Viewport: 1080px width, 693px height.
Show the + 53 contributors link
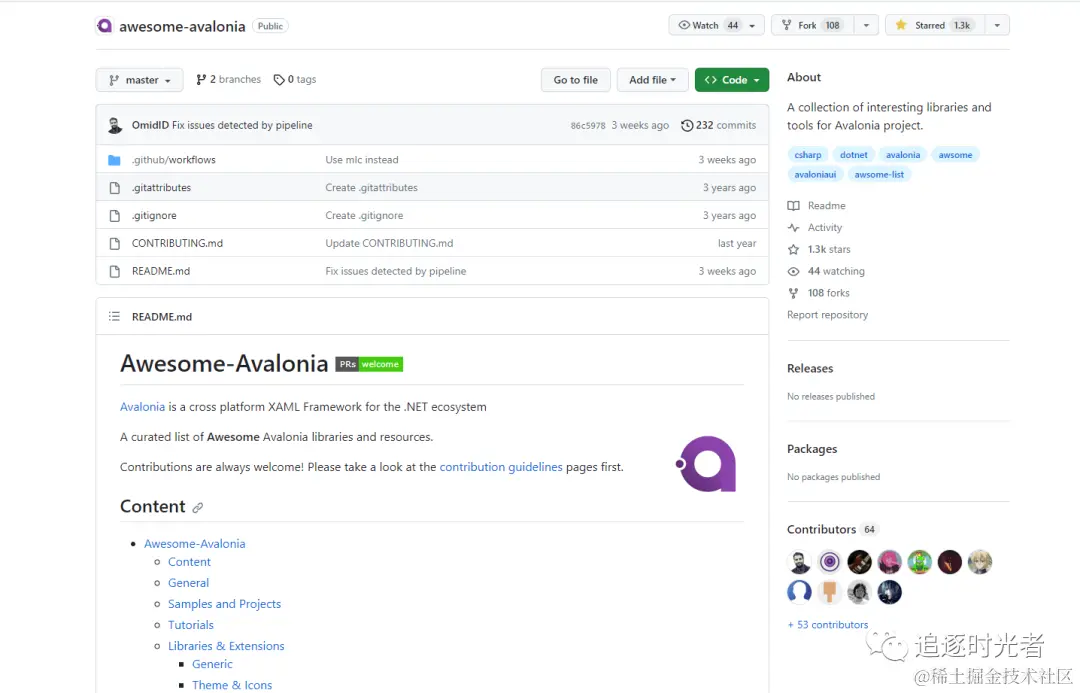coord(827,625)
